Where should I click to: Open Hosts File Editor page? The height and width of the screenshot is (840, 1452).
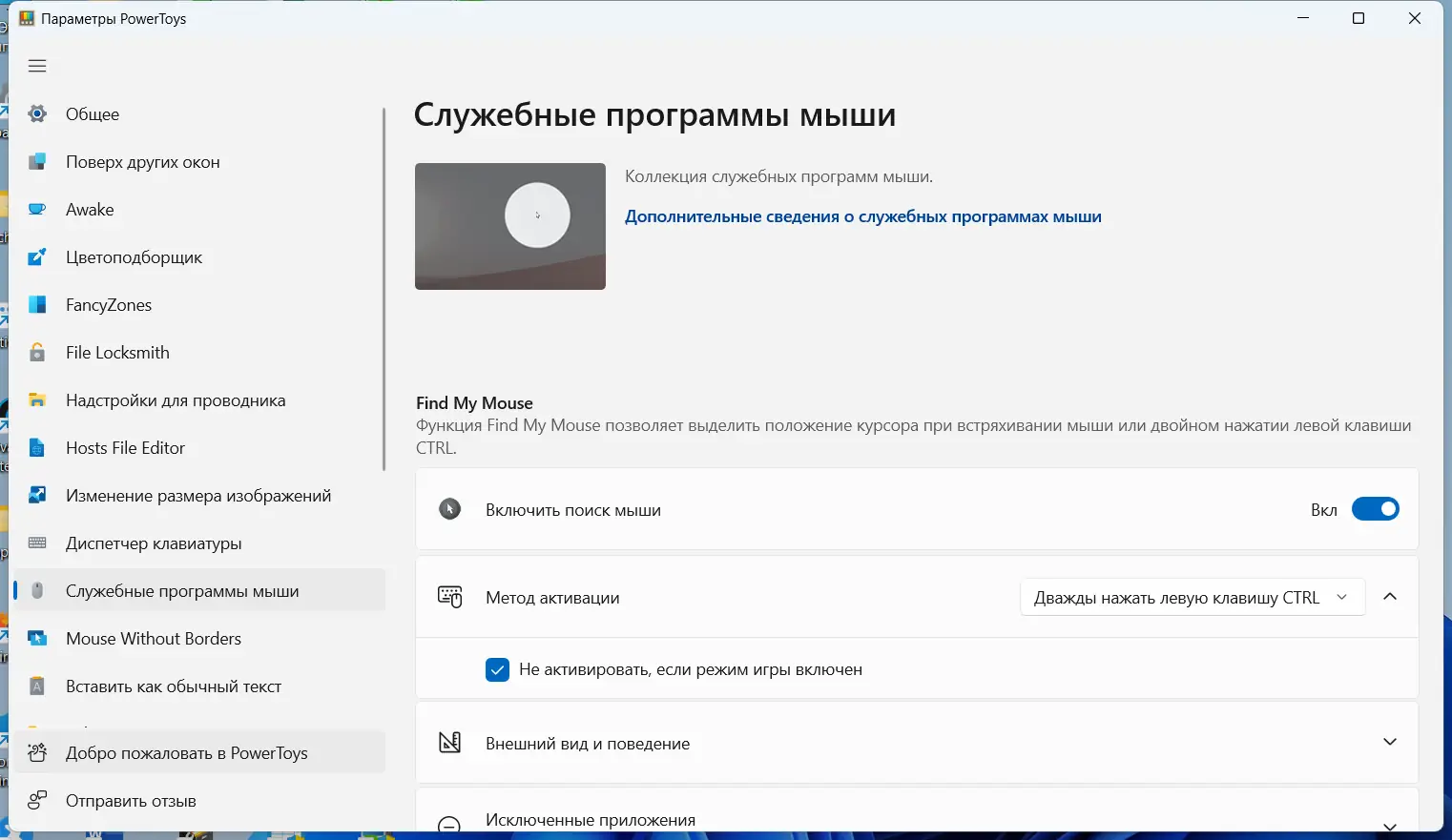(199, 448)
